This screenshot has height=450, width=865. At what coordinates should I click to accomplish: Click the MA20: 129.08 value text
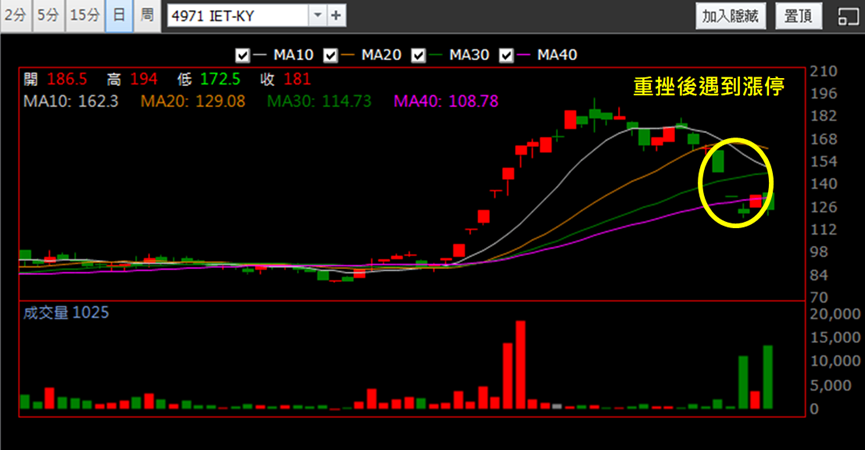193,101
